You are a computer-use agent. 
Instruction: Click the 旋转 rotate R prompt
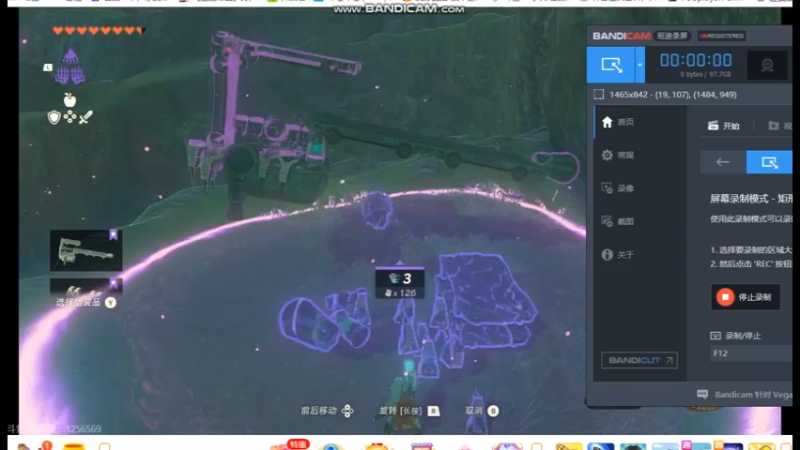click(x=409, y=411)
